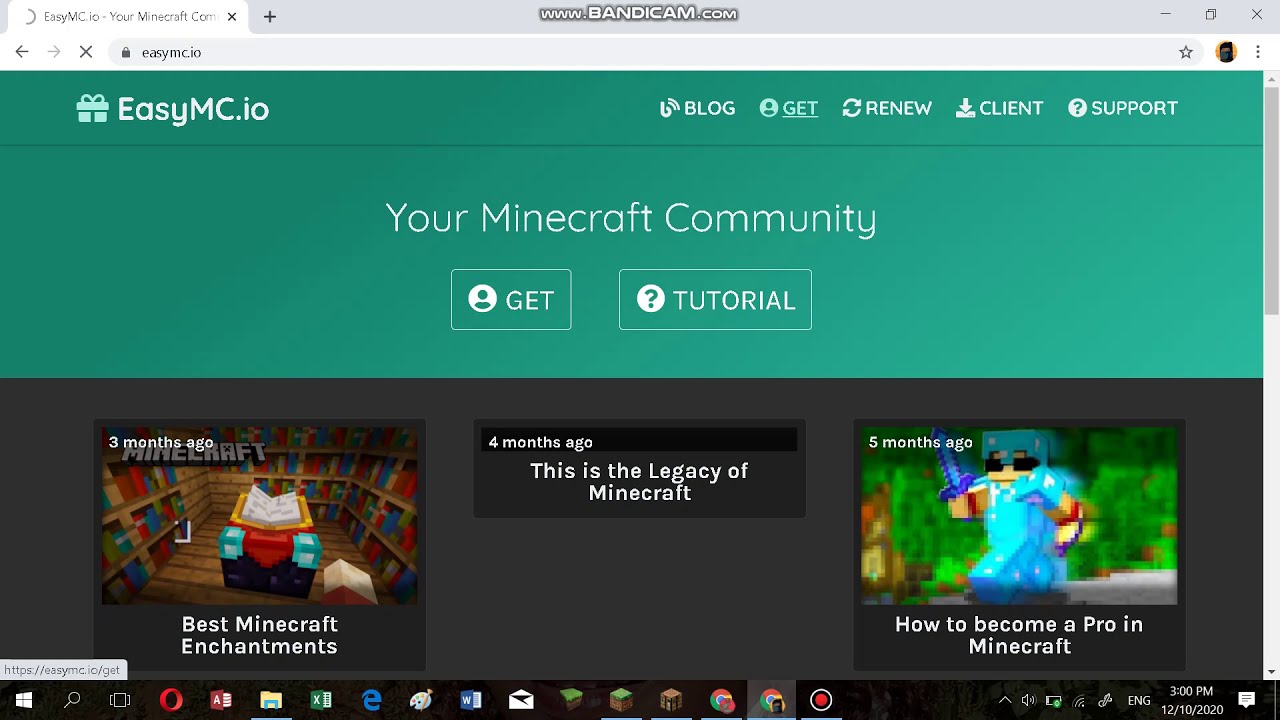Open the GET link in top navigation

pos(788,108)
